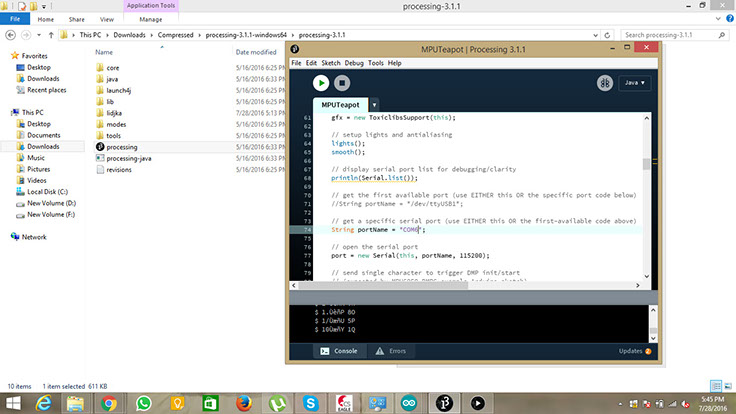The image size is (736, 414).
Task: Open New Volume (D:) in sidebar
Action: point(51,203)
